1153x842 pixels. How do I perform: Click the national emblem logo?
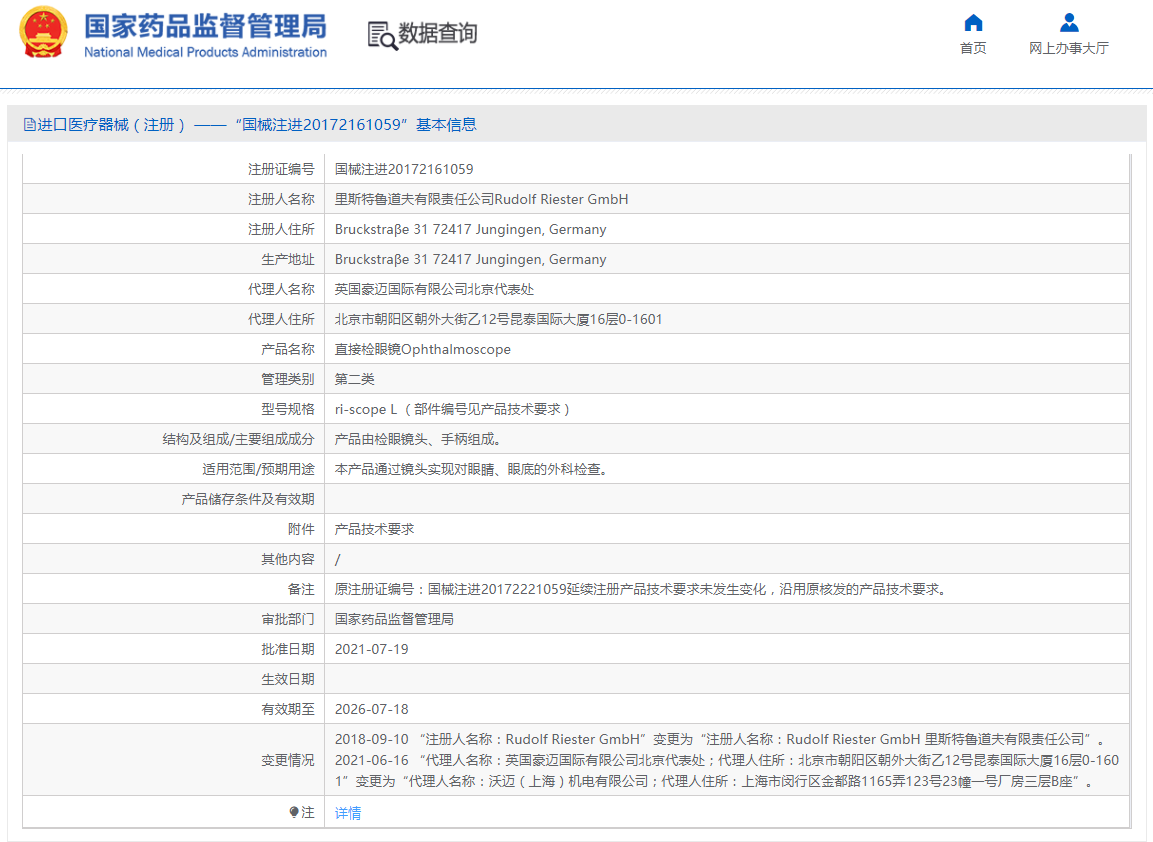tap(43, 33)
